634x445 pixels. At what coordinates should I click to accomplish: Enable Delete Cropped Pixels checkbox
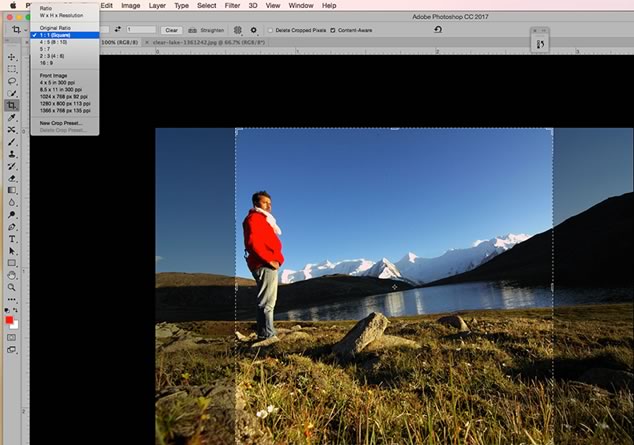[271, 30]
